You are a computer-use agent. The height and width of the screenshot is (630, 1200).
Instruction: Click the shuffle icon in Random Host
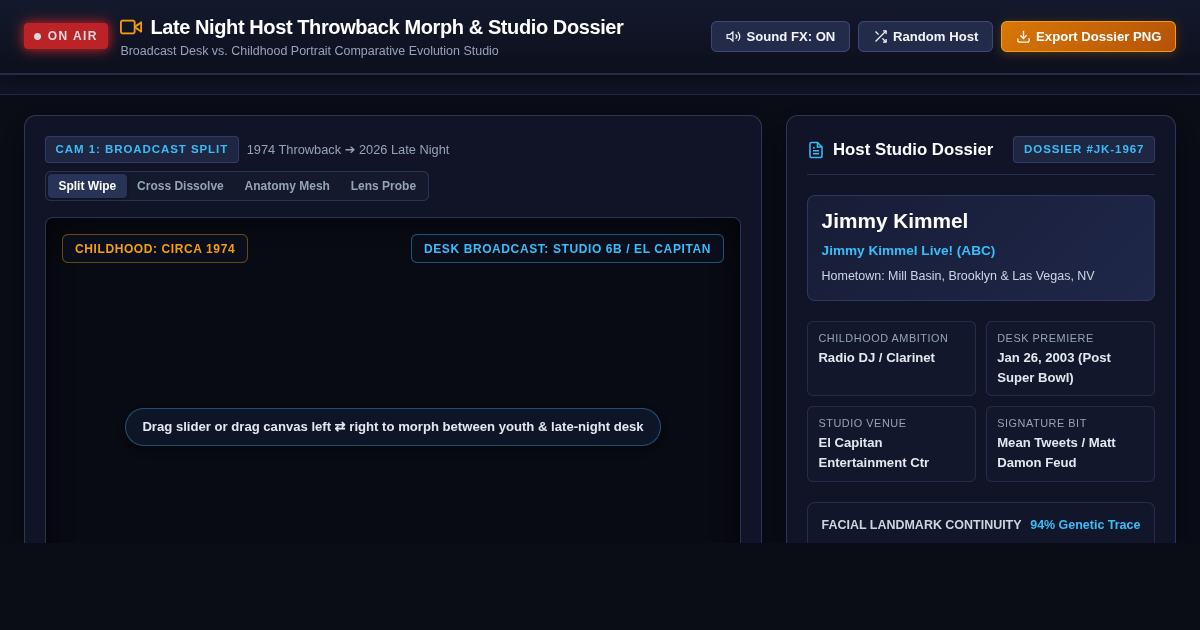[880, 37]
